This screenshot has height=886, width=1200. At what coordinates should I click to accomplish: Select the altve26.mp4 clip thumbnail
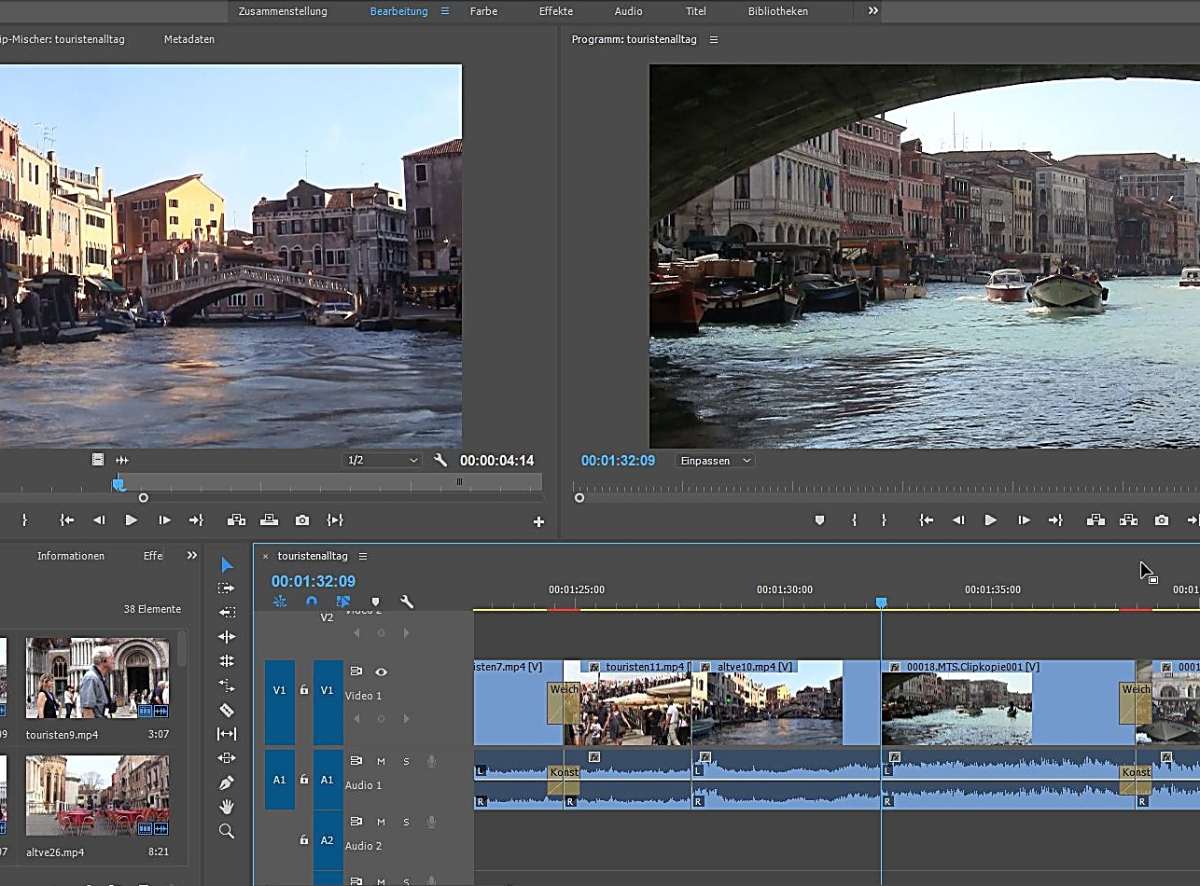[96, 795]
